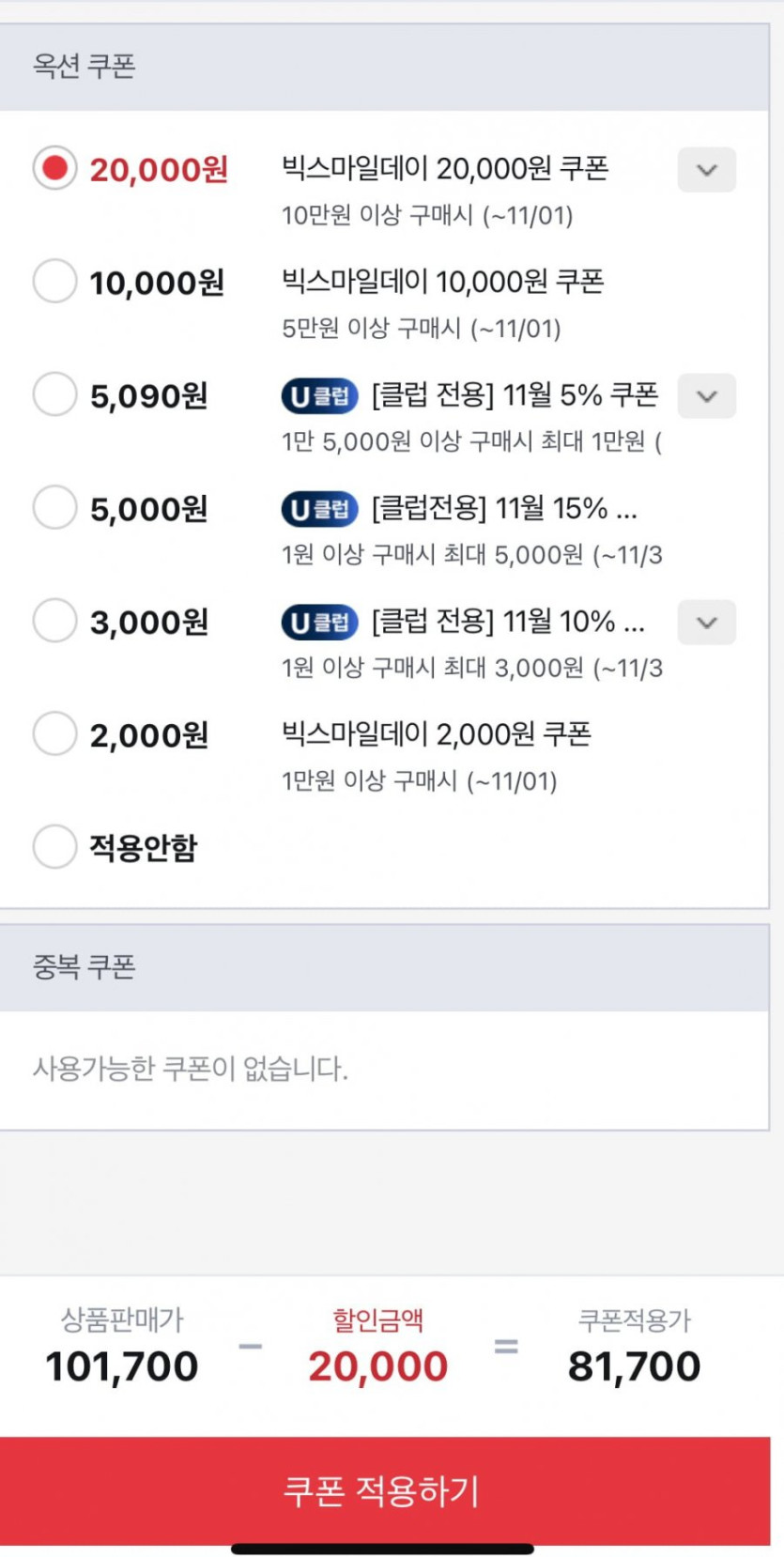Click the U클럽 badge on the 10% coupon
Viewport: 784px width, 1557px height.
(319, 622)
